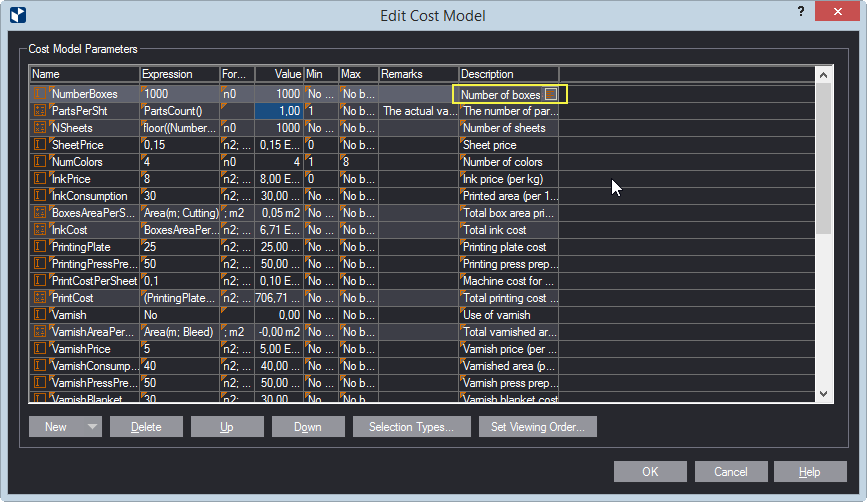Confirm the dialog with OK
867x502 pixels.
click(x=650, y=472)
